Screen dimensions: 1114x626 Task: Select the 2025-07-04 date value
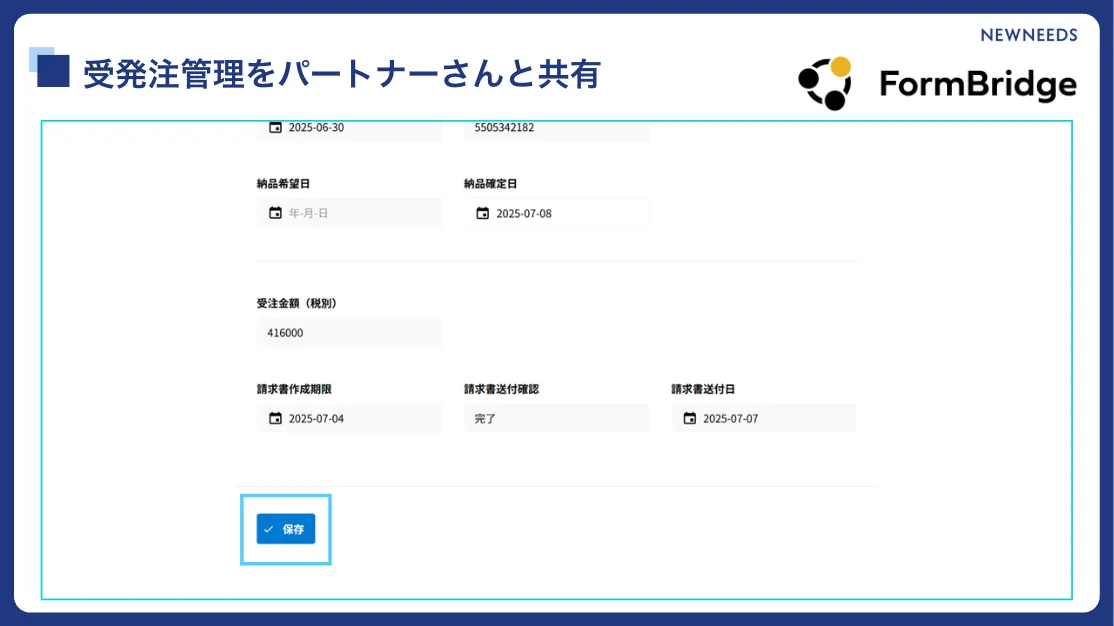tap(316, 418)
